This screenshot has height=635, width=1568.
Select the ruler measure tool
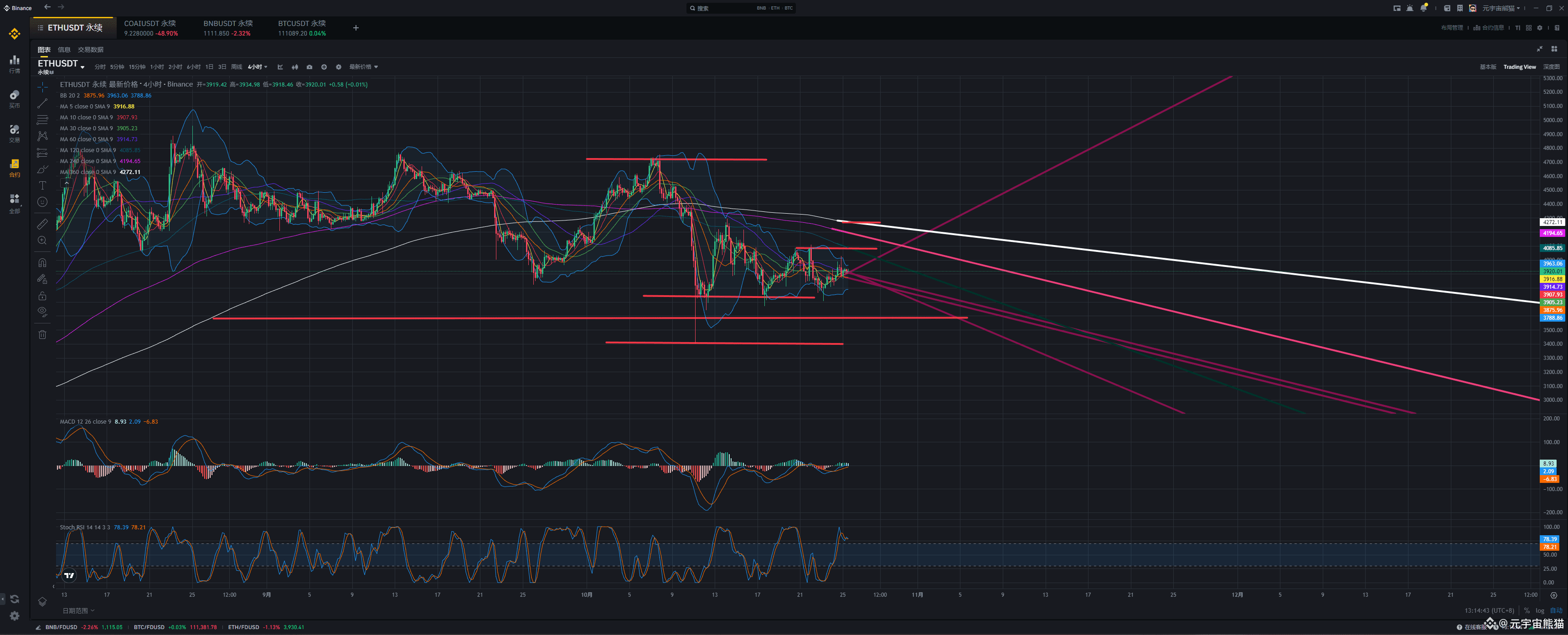[42, 224]
